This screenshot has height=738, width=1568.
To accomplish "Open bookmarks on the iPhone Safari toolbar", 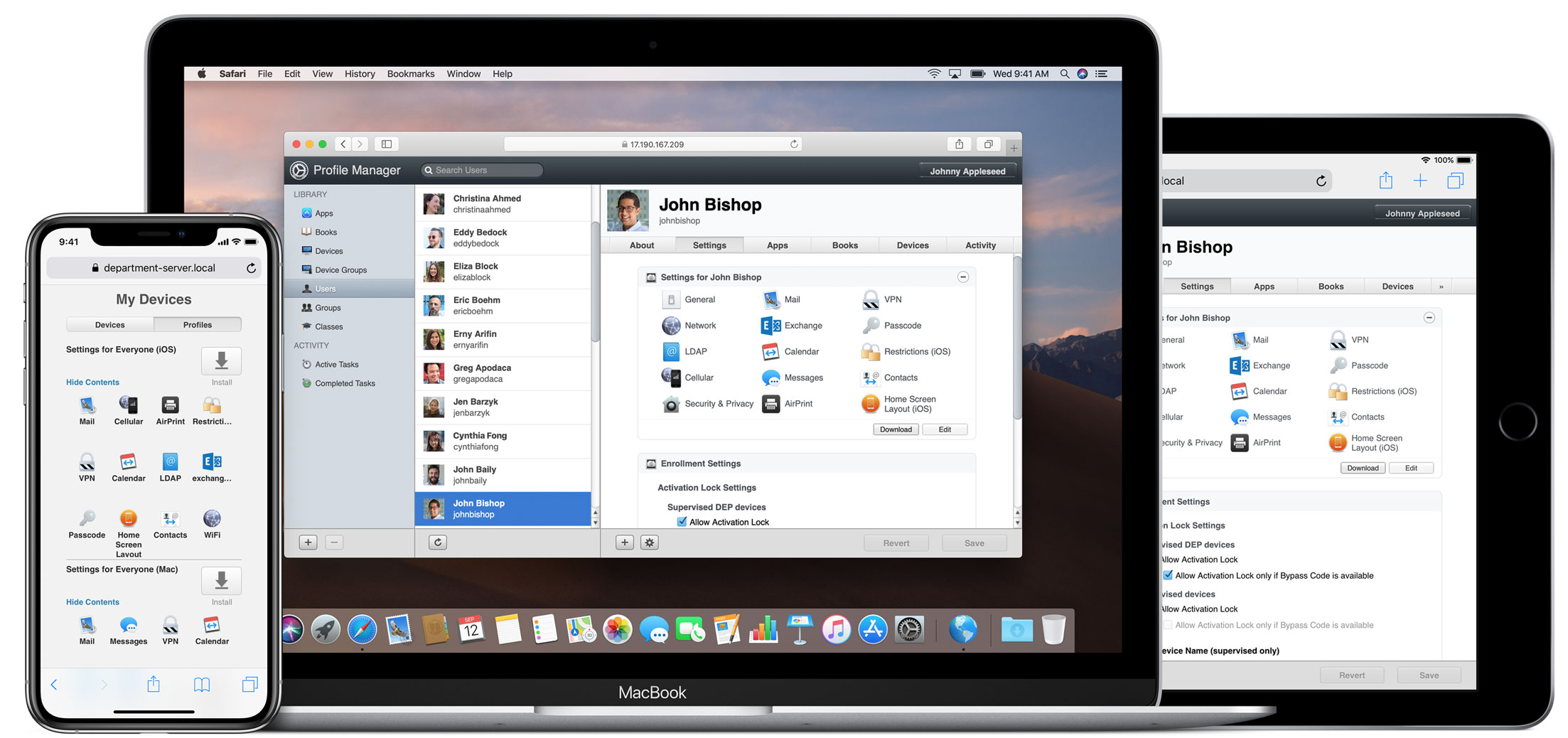I will tap(202, 684).
